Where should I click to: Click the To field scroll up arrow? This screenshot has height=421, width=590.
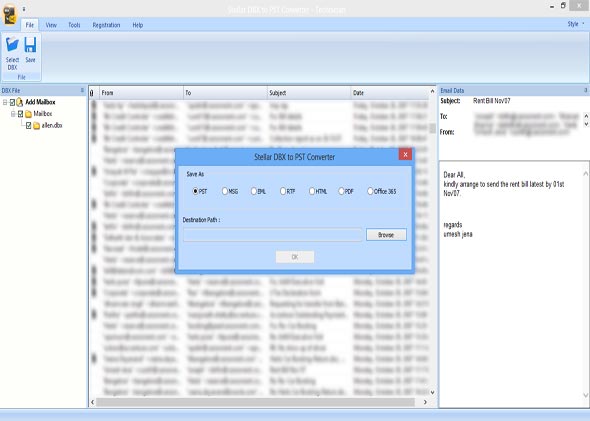586,115
